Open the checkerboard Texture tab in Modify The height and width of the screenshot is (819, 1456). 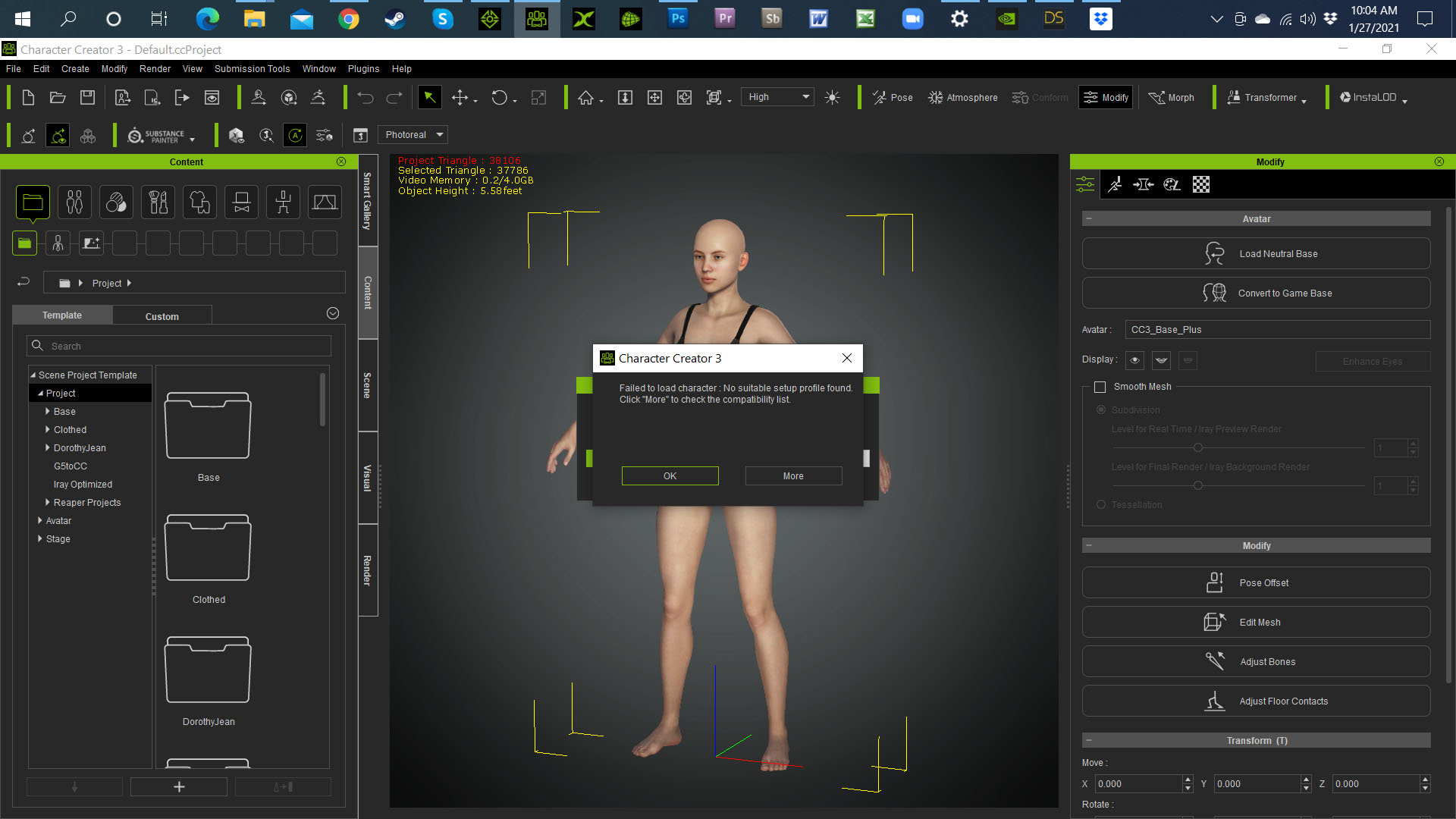1201,184
